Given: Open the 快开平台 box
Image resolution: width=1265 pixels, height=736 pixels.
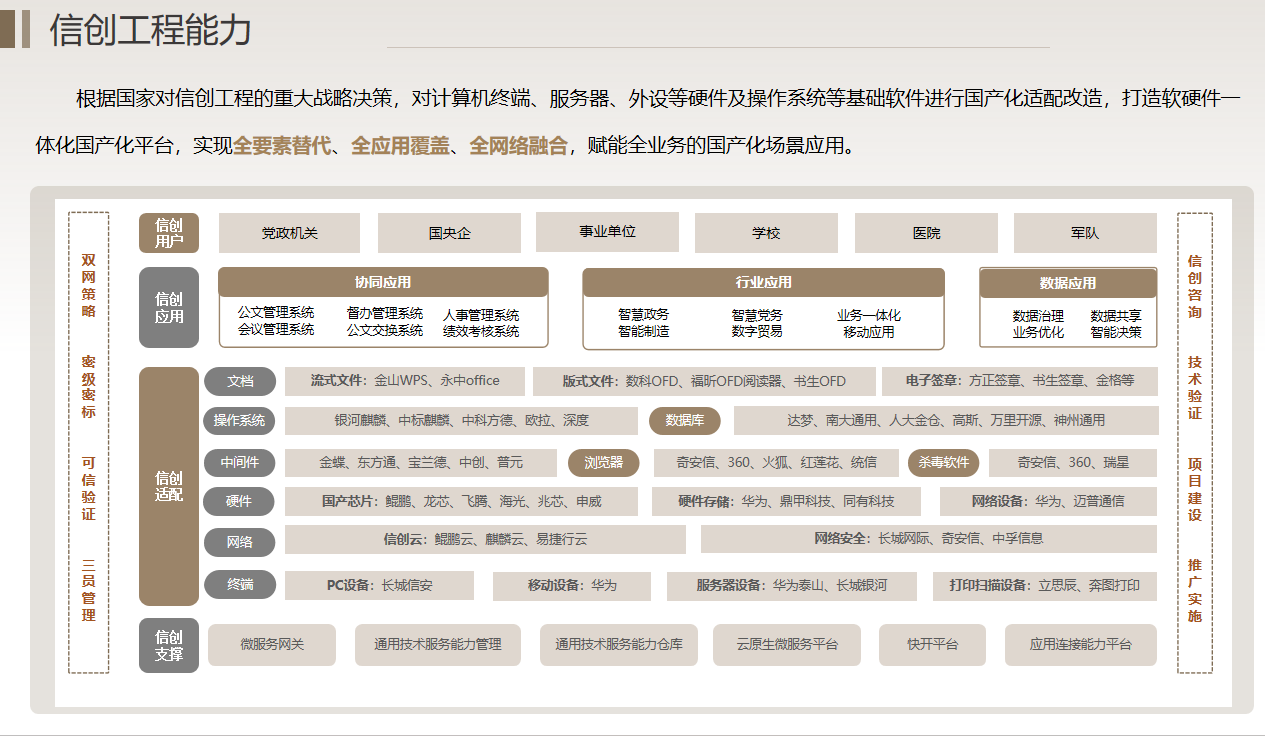Looking at the screenshot, I should tap(932, 645).
